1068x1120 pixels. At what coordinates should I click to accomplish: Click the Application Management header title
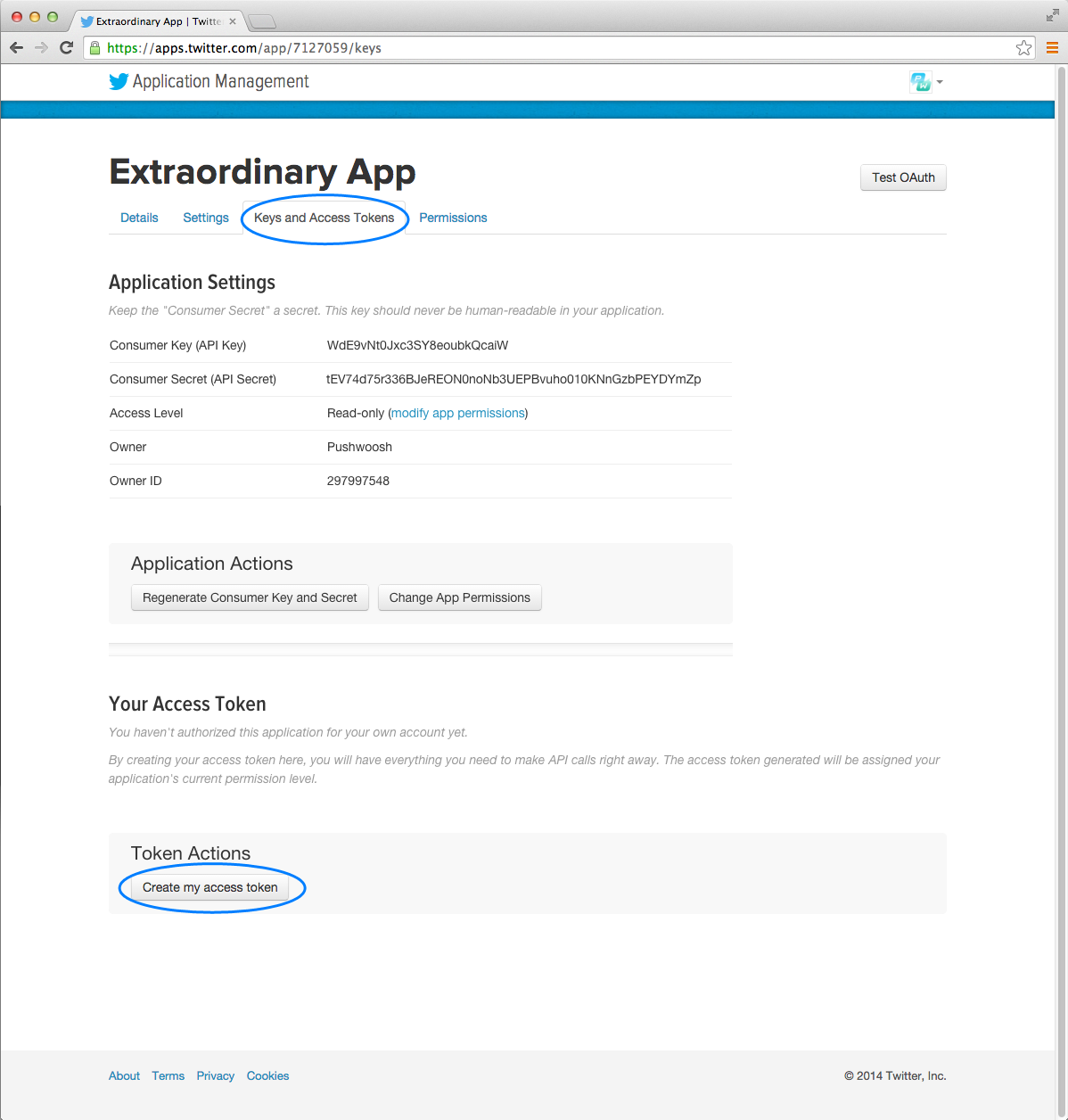click(x=221, y=82)
